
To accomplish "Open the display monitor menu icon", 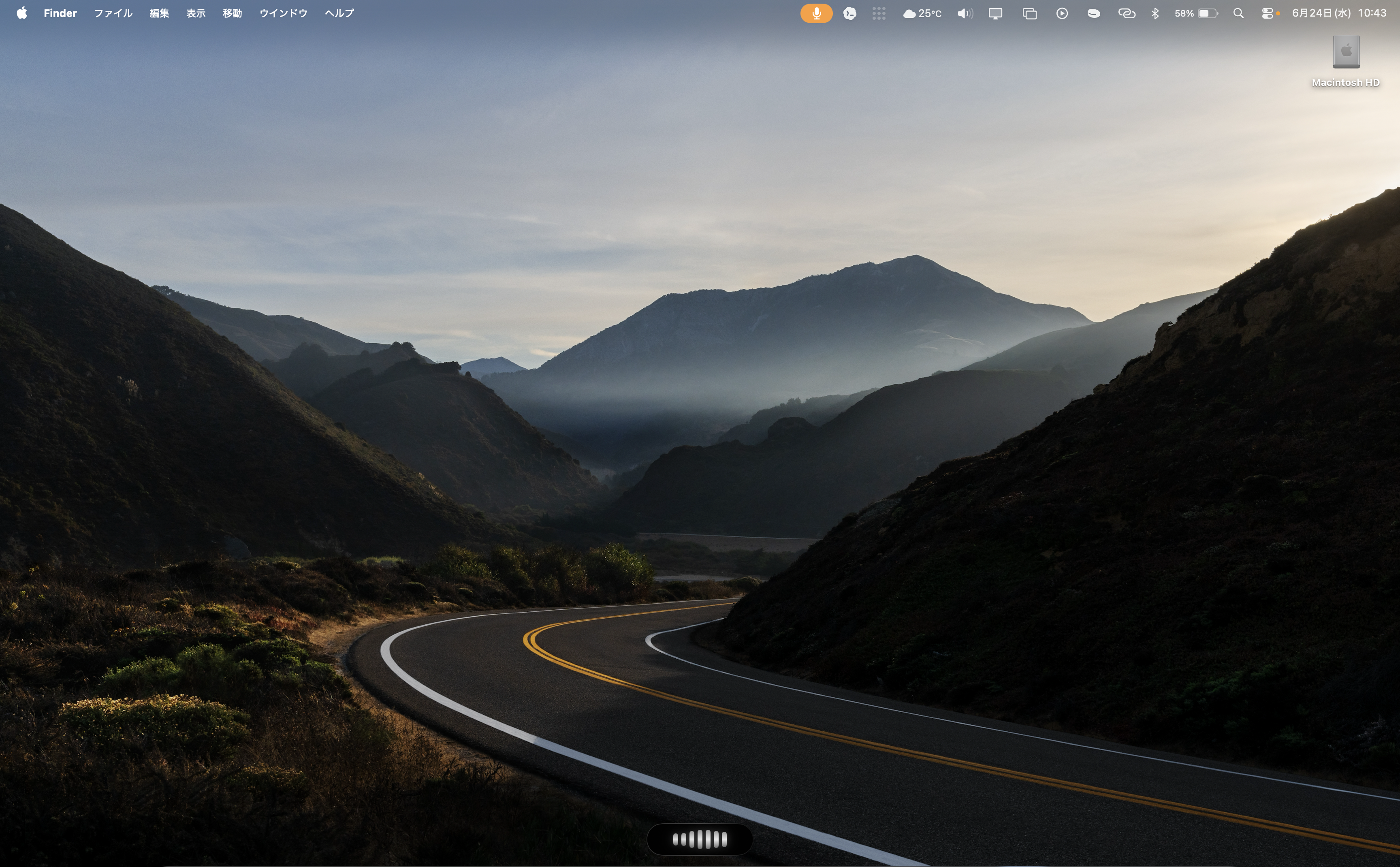I will pos(995,13).
